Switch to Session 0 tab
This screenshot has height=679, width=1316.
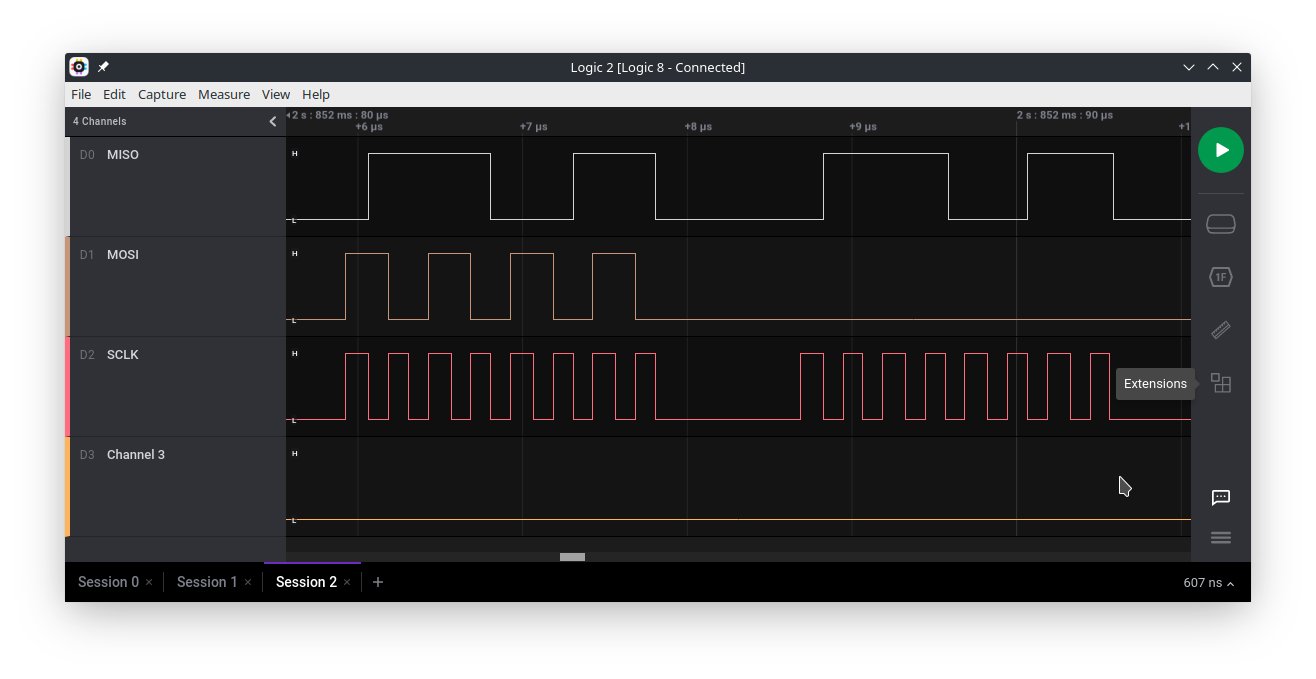pyautogui.click(x=108, y=582)
